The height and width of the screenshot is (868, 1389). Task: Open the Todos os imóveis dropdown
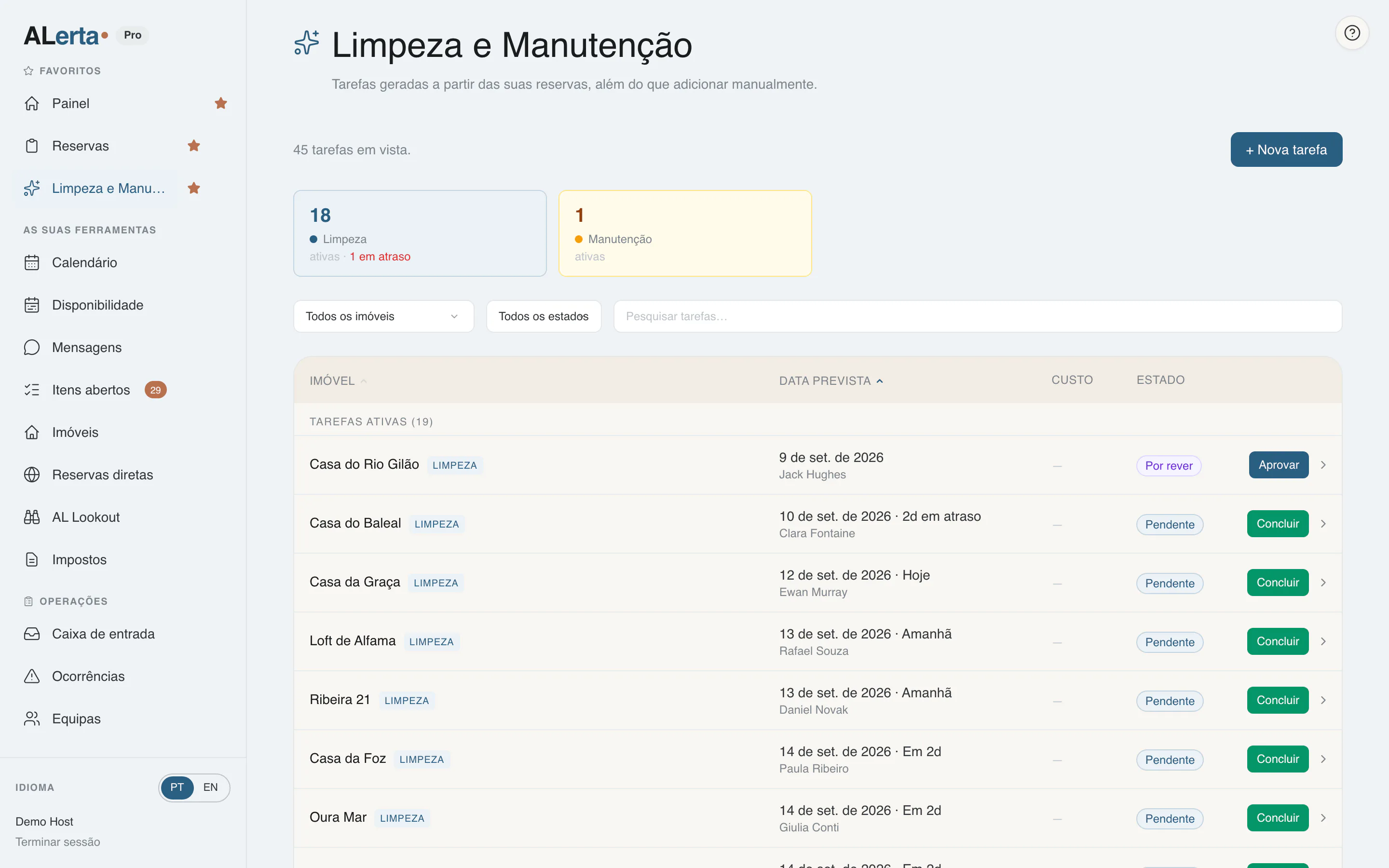383,316
